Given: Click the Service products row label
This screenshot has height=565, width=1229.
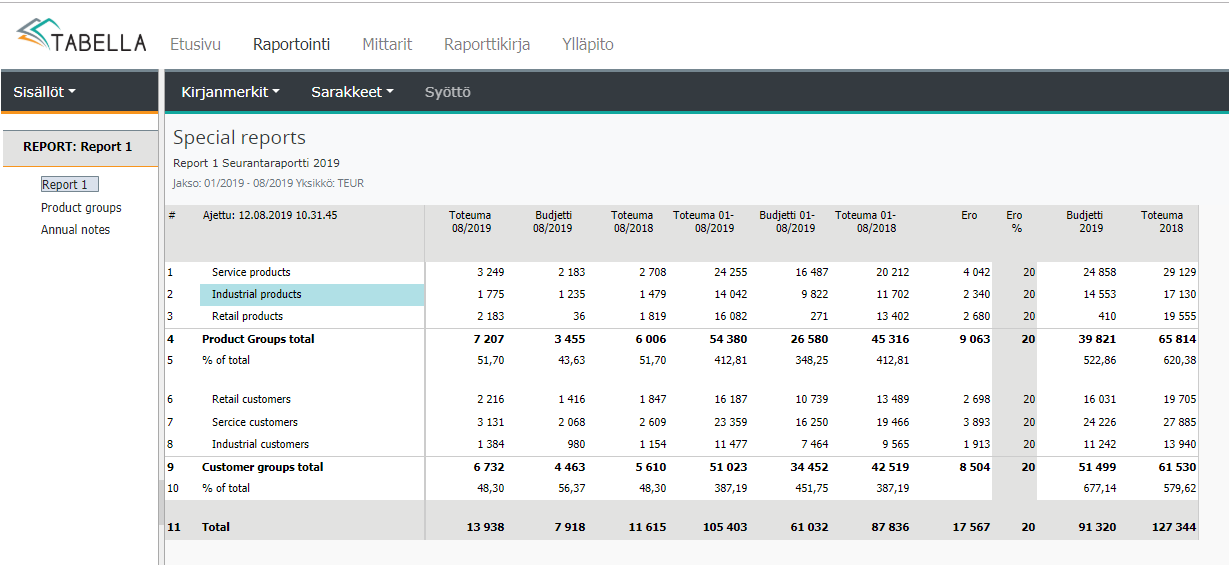Looking at the screenshot, I should click(251, 272).
